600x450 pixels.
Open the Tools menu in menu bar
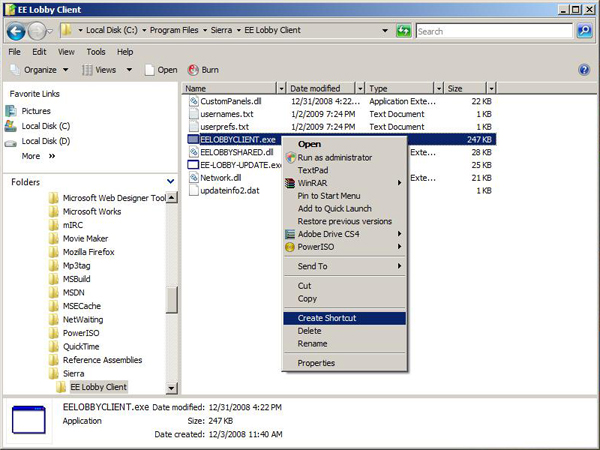point(96,51)
